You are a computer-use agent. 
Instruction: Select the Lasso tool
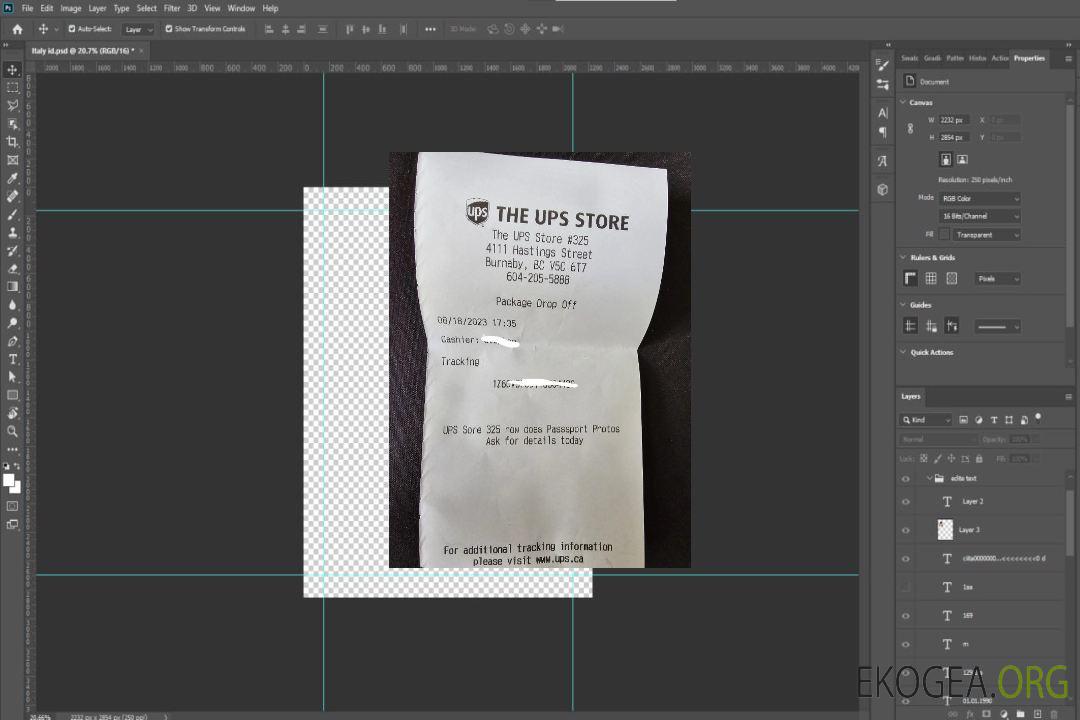[x=12, y=105]
